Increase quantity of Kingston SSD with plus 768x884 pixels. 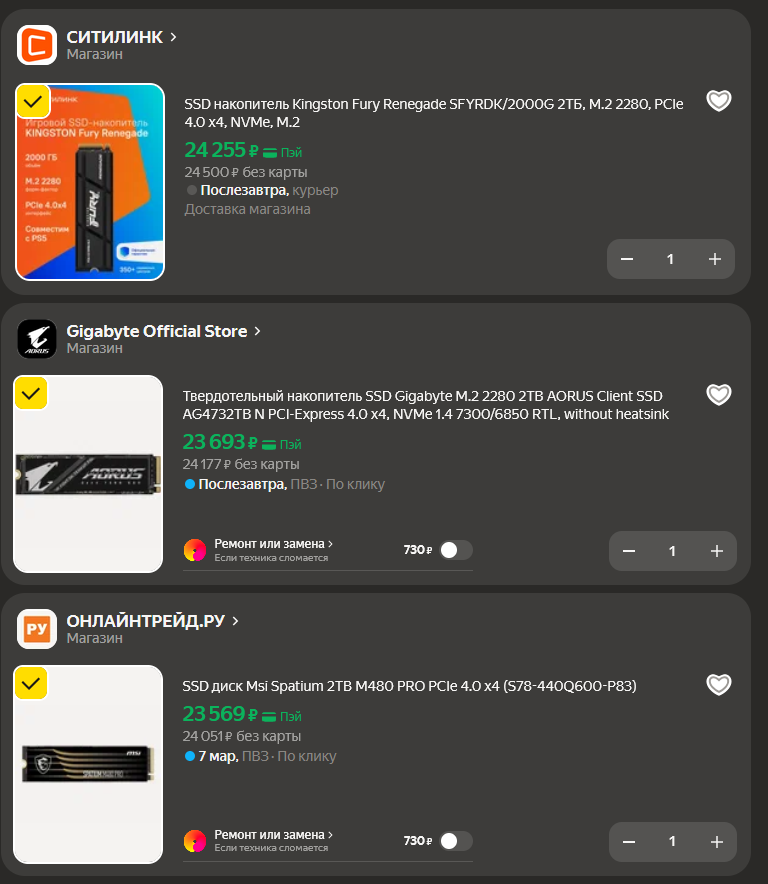point(714,259)
